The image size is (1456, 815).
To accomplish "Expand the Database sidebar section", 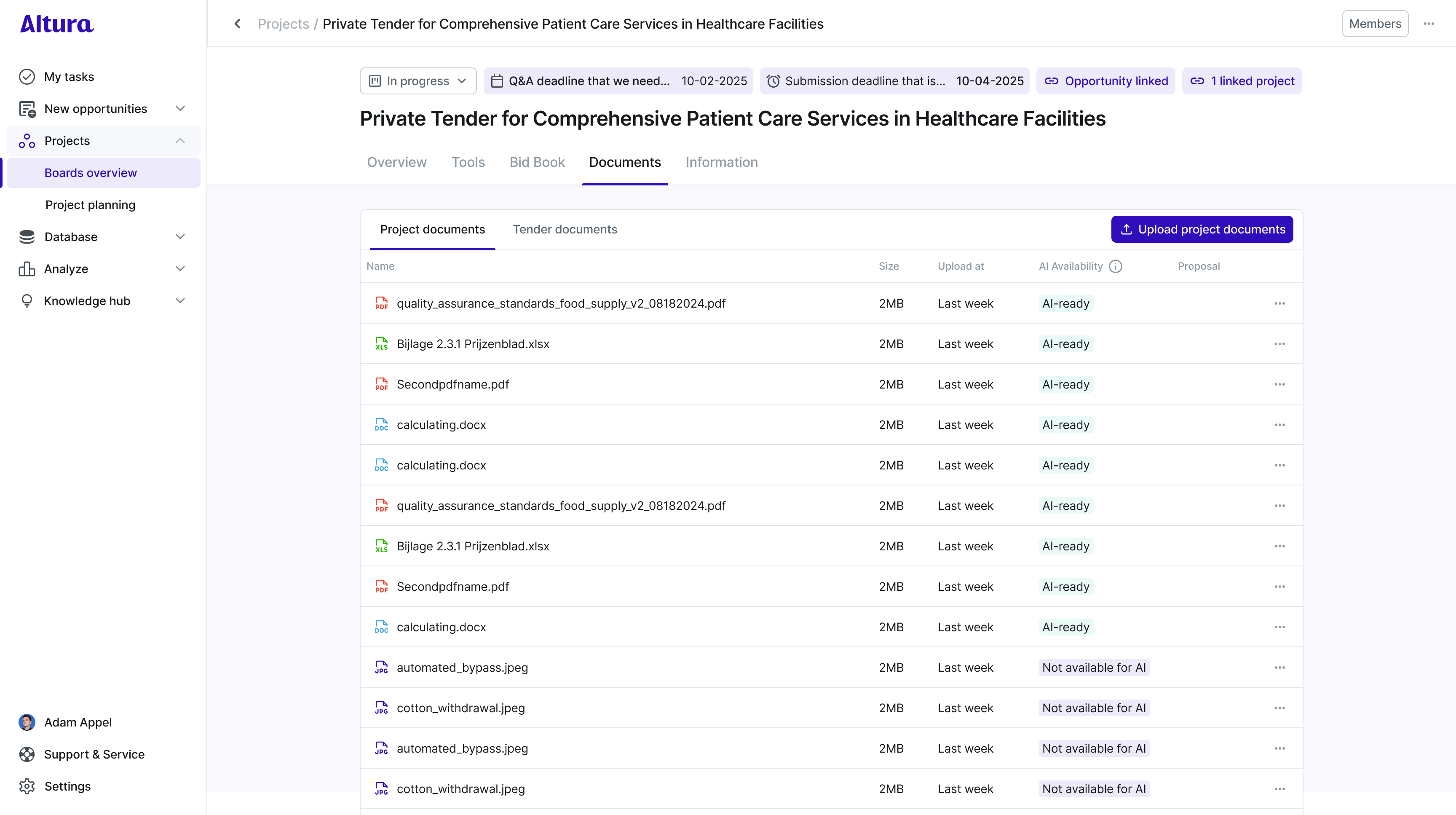I will (180, 237).
